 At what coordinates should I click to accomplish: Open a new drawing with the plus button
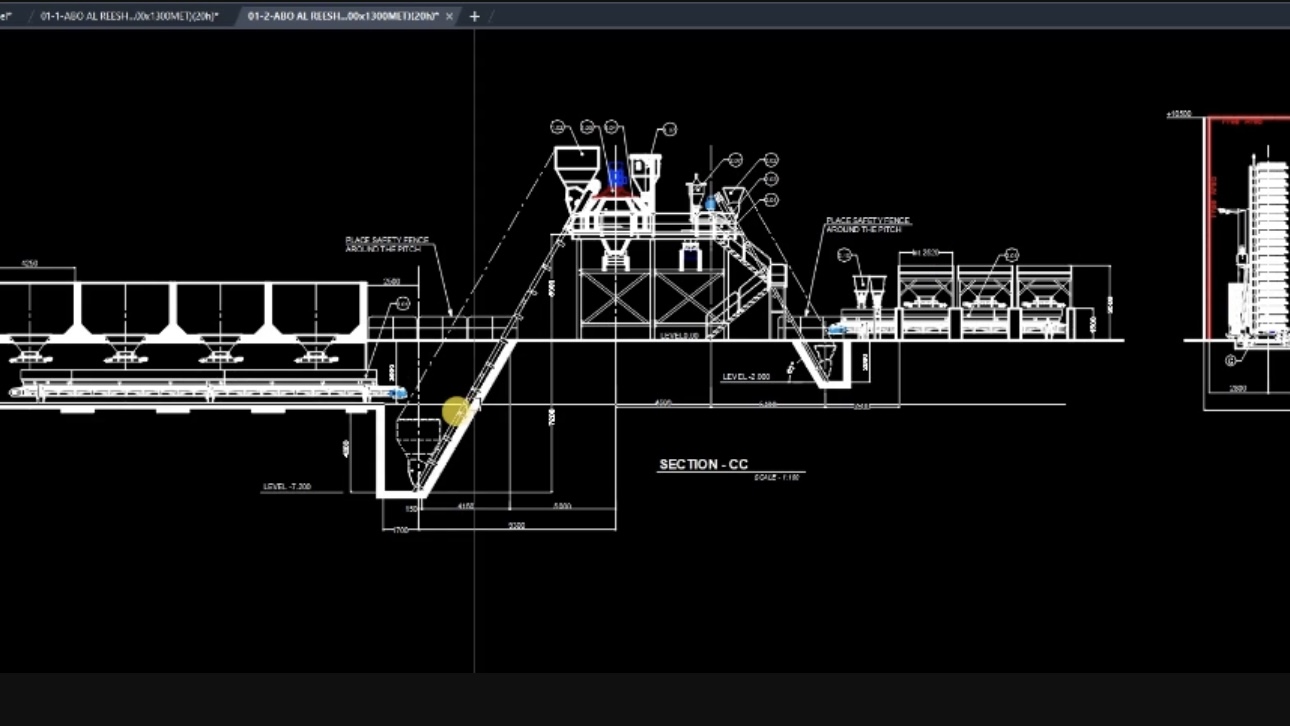pyautogui.click(x=474, y=16)
